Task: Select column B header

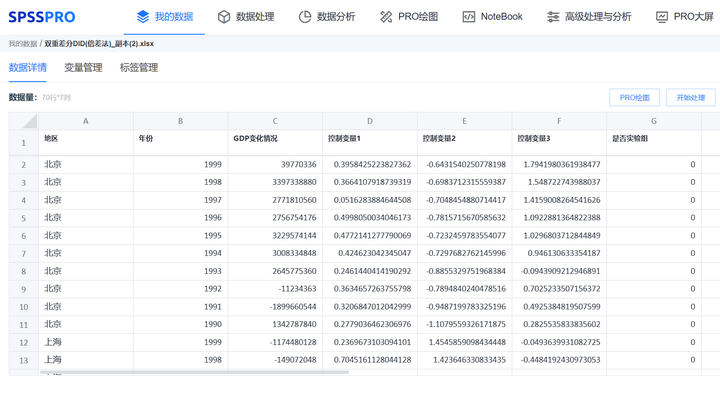Action: pyautogui.click(x=180, y=121)
